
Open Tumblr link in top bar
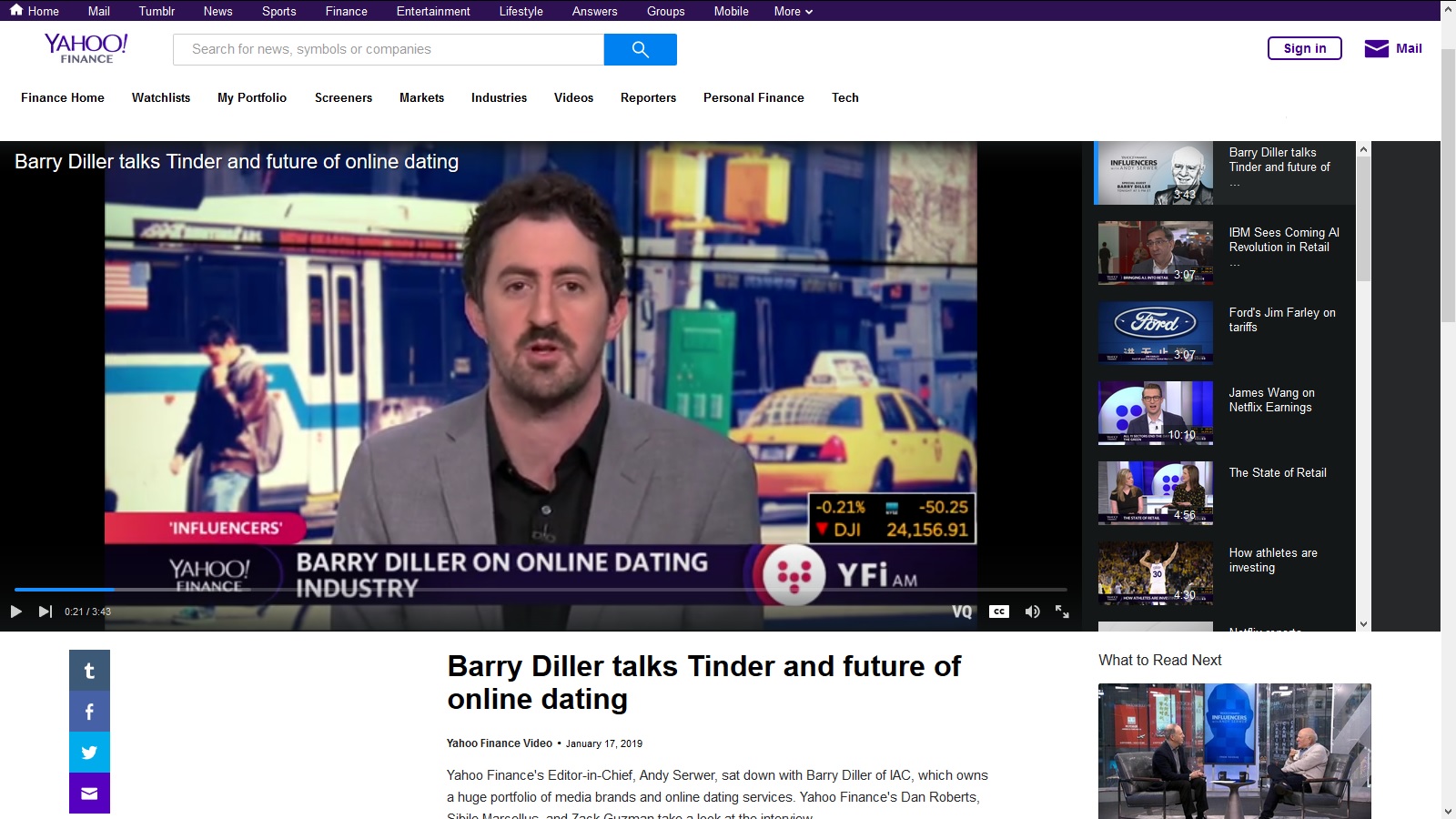tap(157, 11)
